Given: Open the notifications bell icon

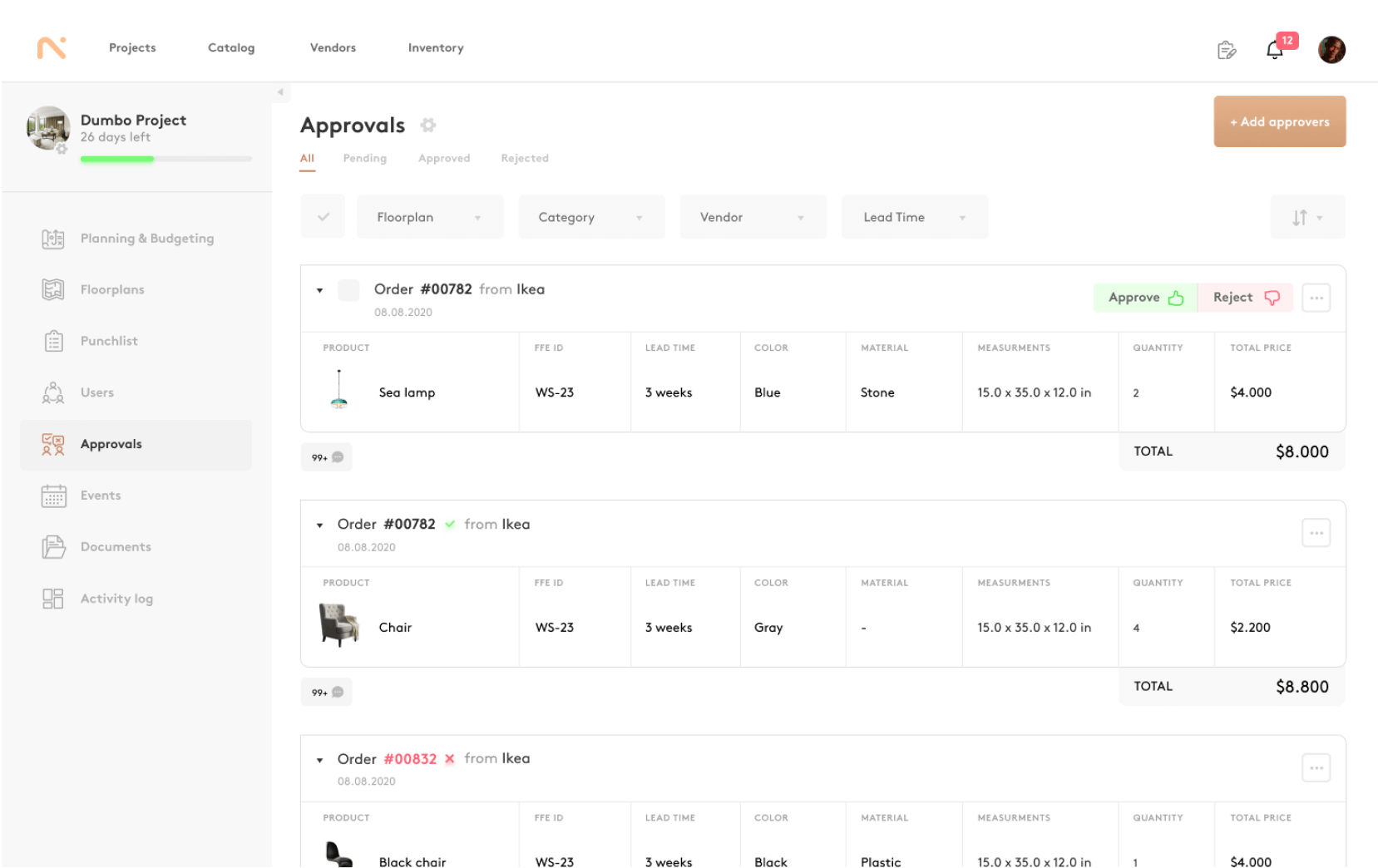Looking at the screenshot, I should (1274, 50).
